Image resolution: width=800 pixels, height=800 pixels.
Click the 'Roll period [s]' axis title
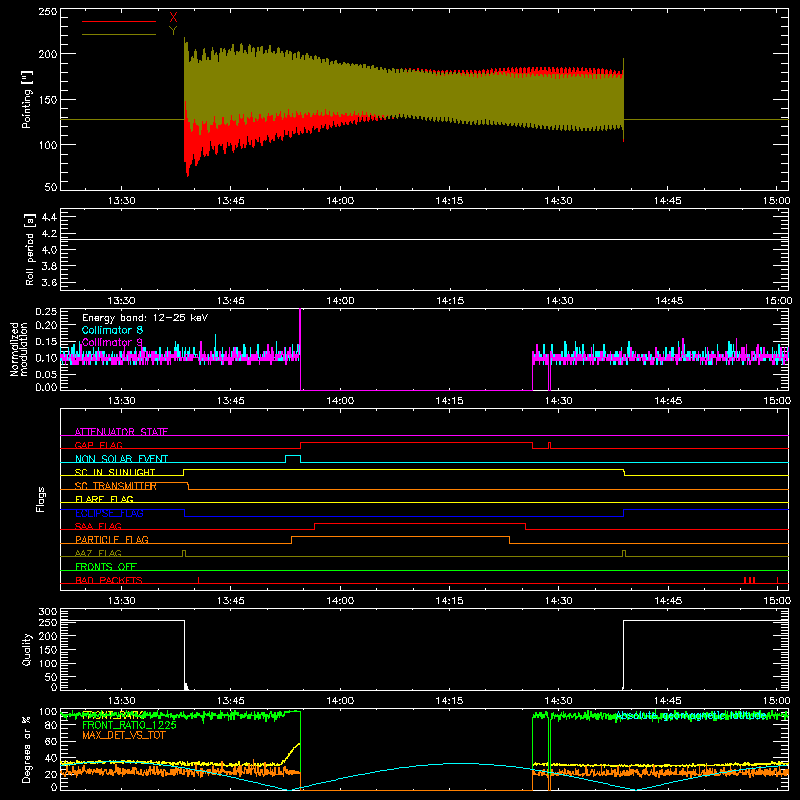[x=30, y=249]
